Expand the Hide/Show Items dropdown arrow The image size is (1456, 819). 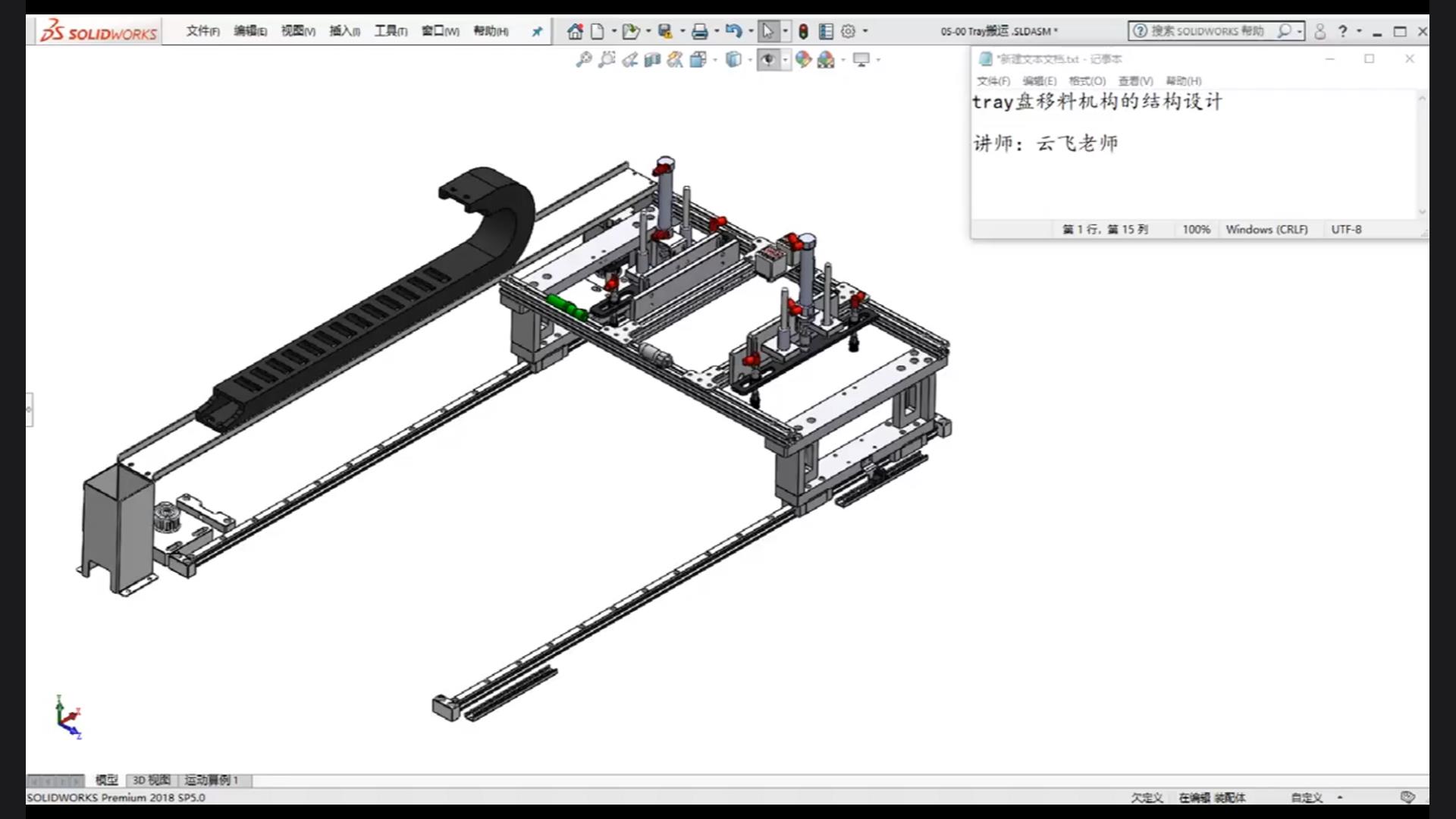pyautogui.click(x=785, y=59)
